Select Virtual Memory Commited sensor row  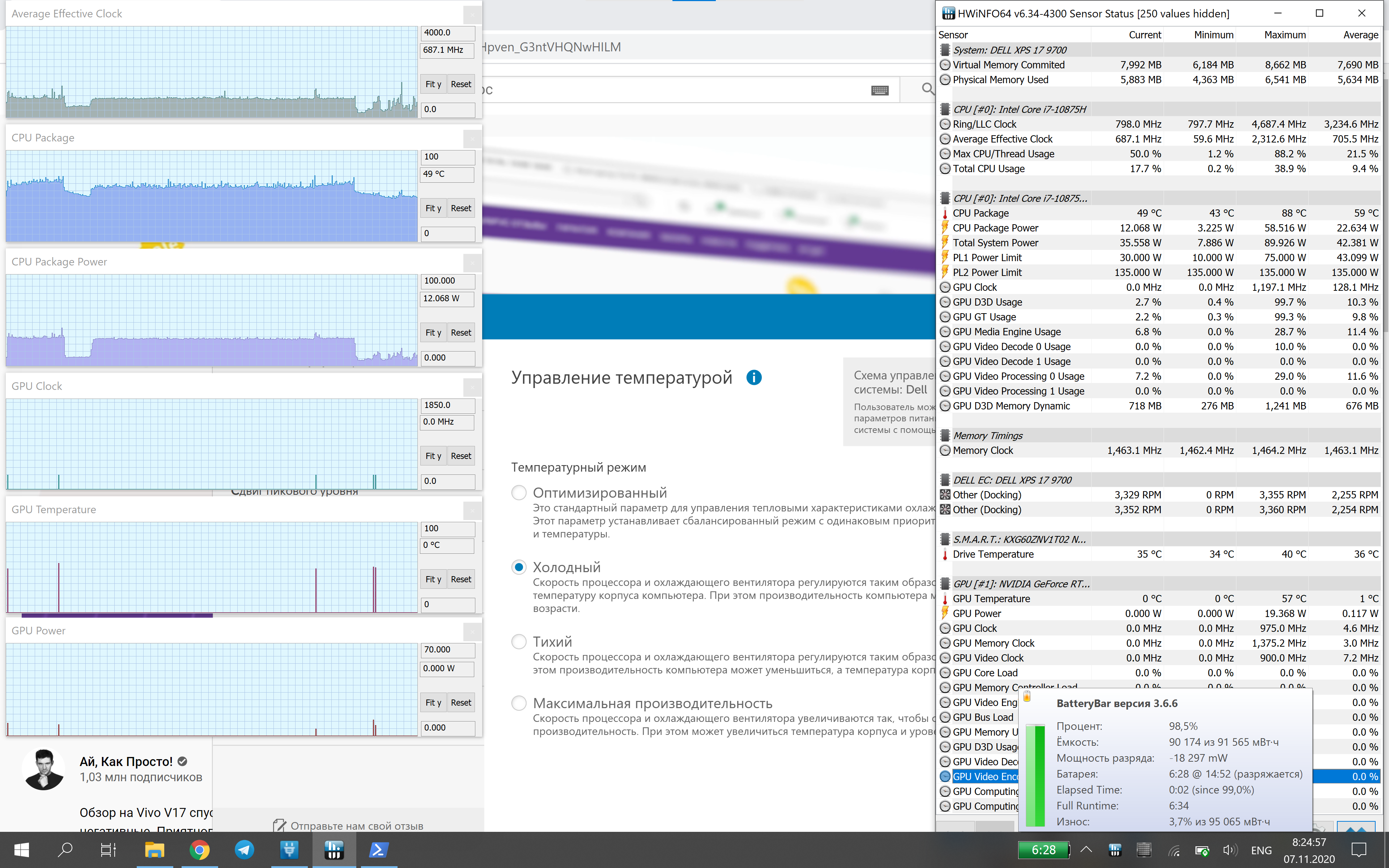[x=1159, y=65]
